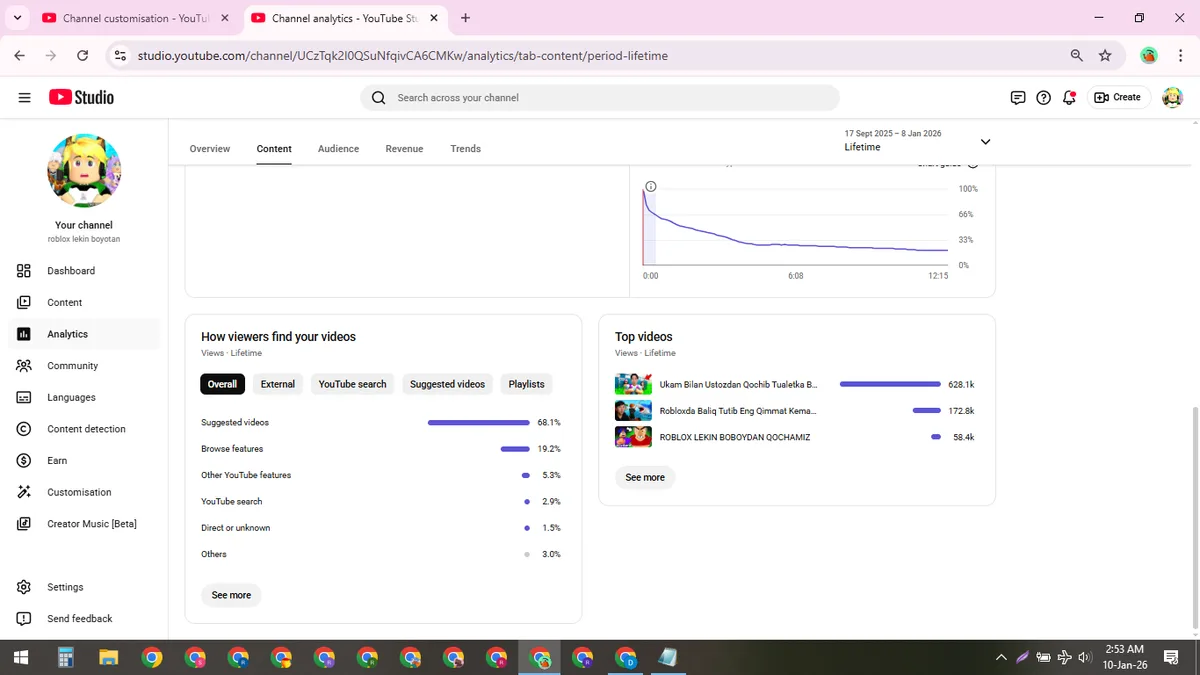Viewport: 1200px width, 675px height.
Task: Open Calculator from the taskbar
Action: pyautogui.click(x=66, y=657)
